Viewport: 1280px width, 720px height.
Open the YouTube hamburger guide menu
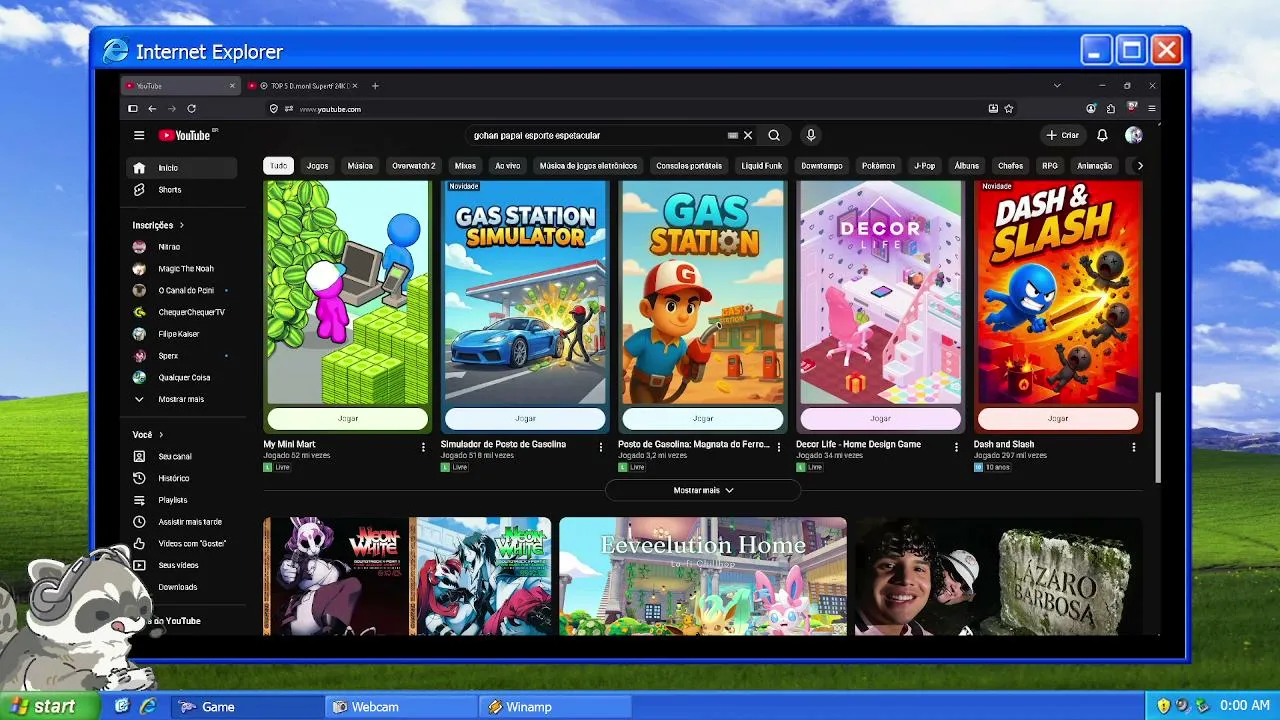[x=139, y=135]
